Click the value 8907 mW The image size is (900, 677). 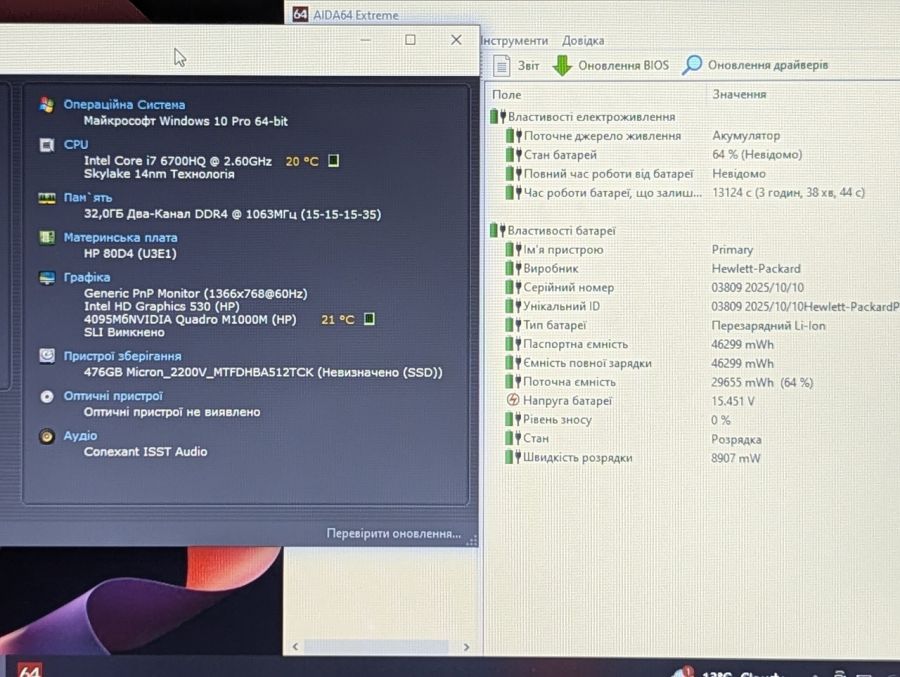(x=736, y=458)
